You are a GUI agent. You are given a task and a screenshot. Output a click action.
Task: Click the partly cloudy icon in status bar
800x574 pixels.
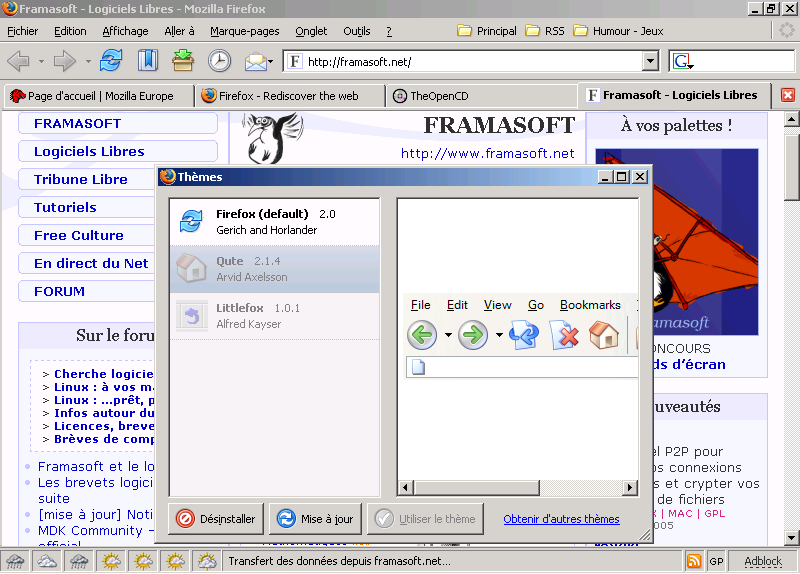tap(207, 561)
